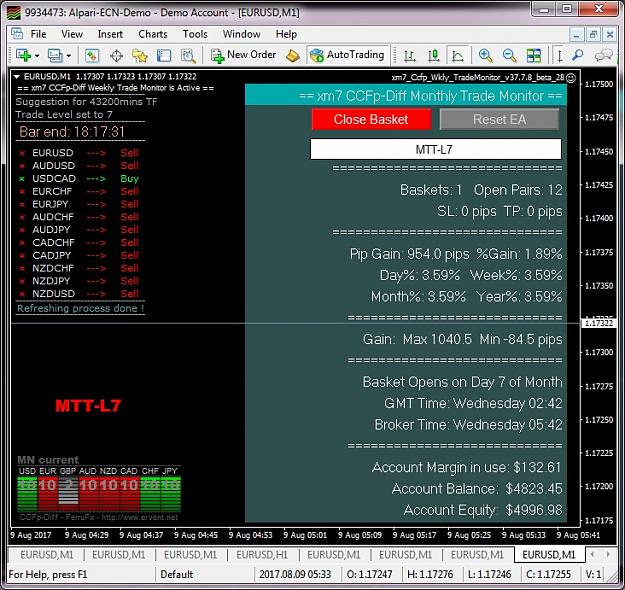
Task: Expand the Profiles dropdown arrow
Action: (69, 56)
